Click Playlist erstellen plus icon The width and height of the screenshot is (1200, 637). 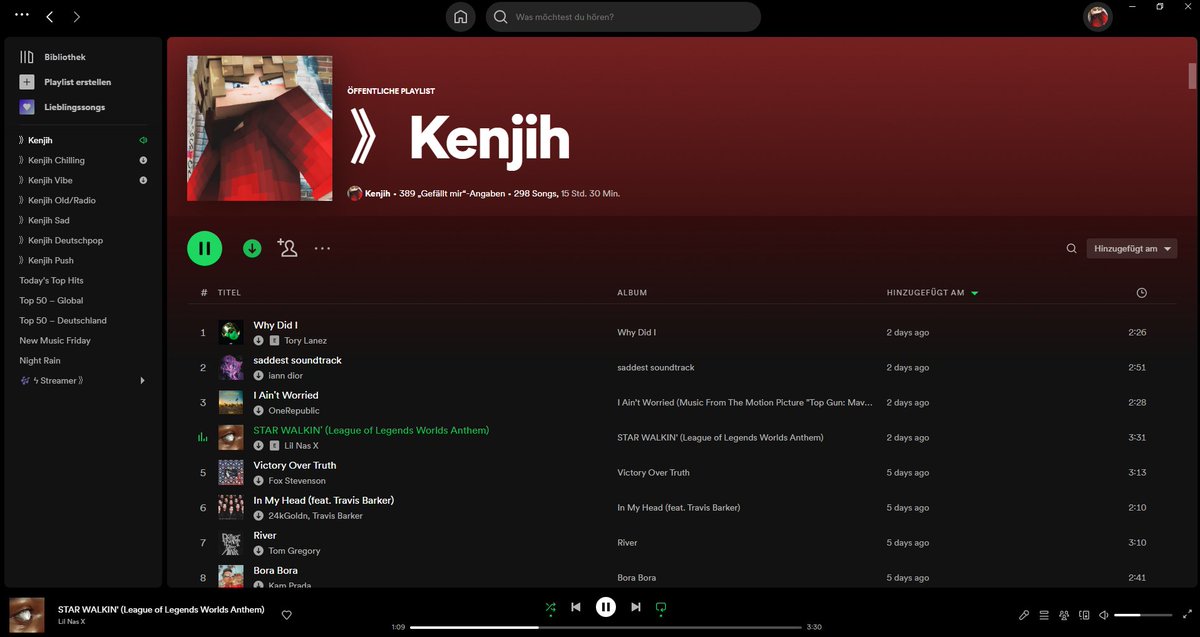pos(27,82)
